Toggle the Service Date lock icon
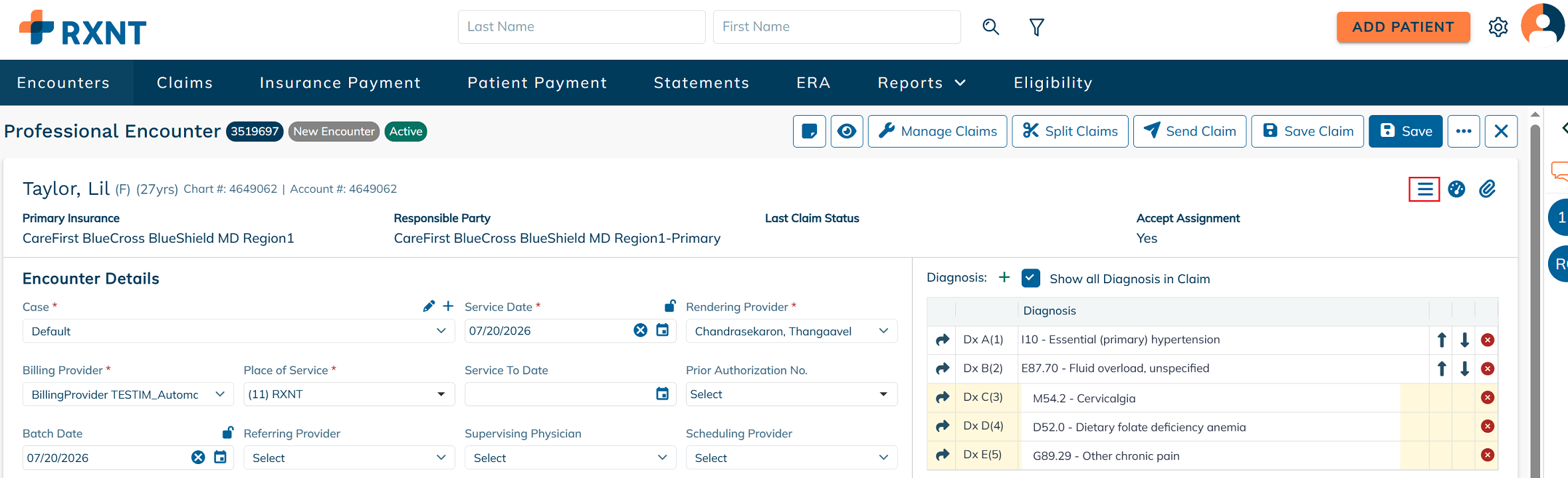 [670, 305]
